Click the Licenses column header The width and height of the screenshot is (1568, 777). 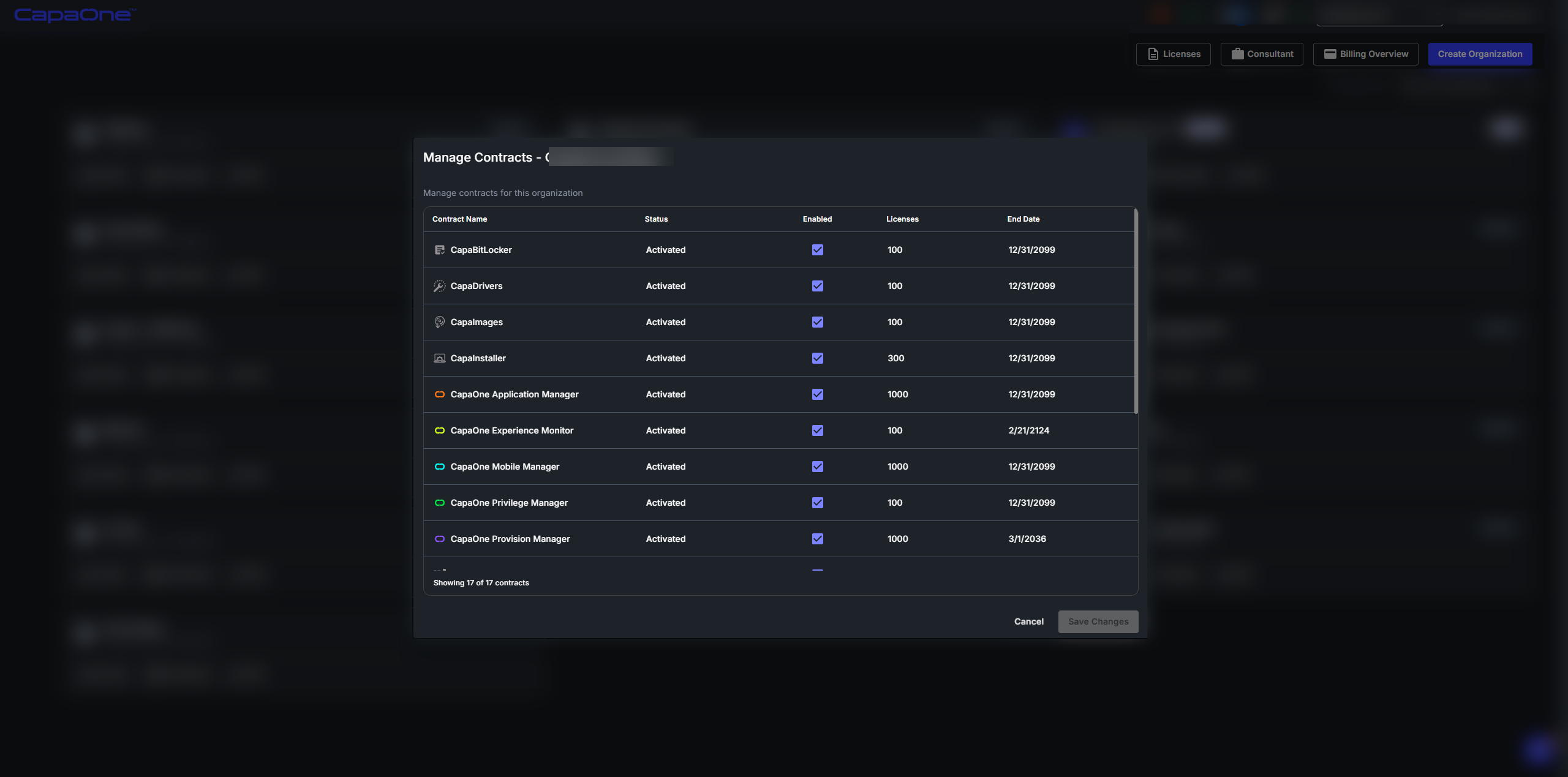pos(902,219)
